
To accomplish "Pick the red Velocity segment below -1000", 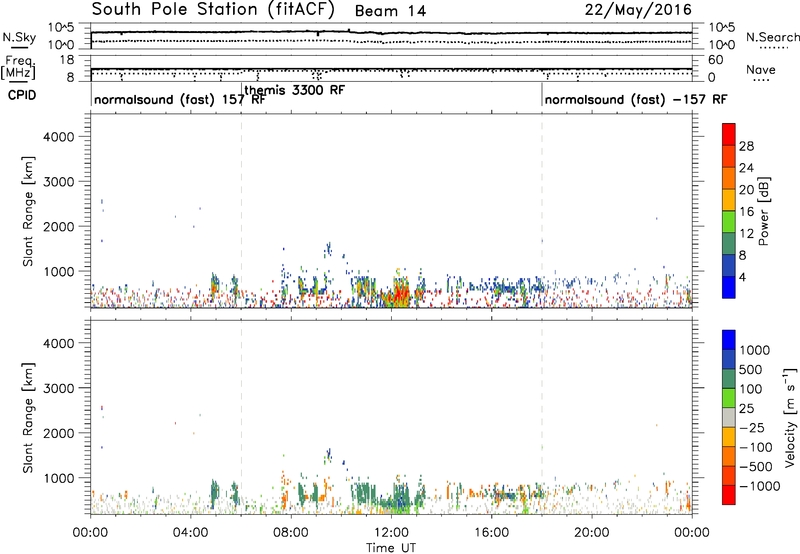I will tap(729, 495).
